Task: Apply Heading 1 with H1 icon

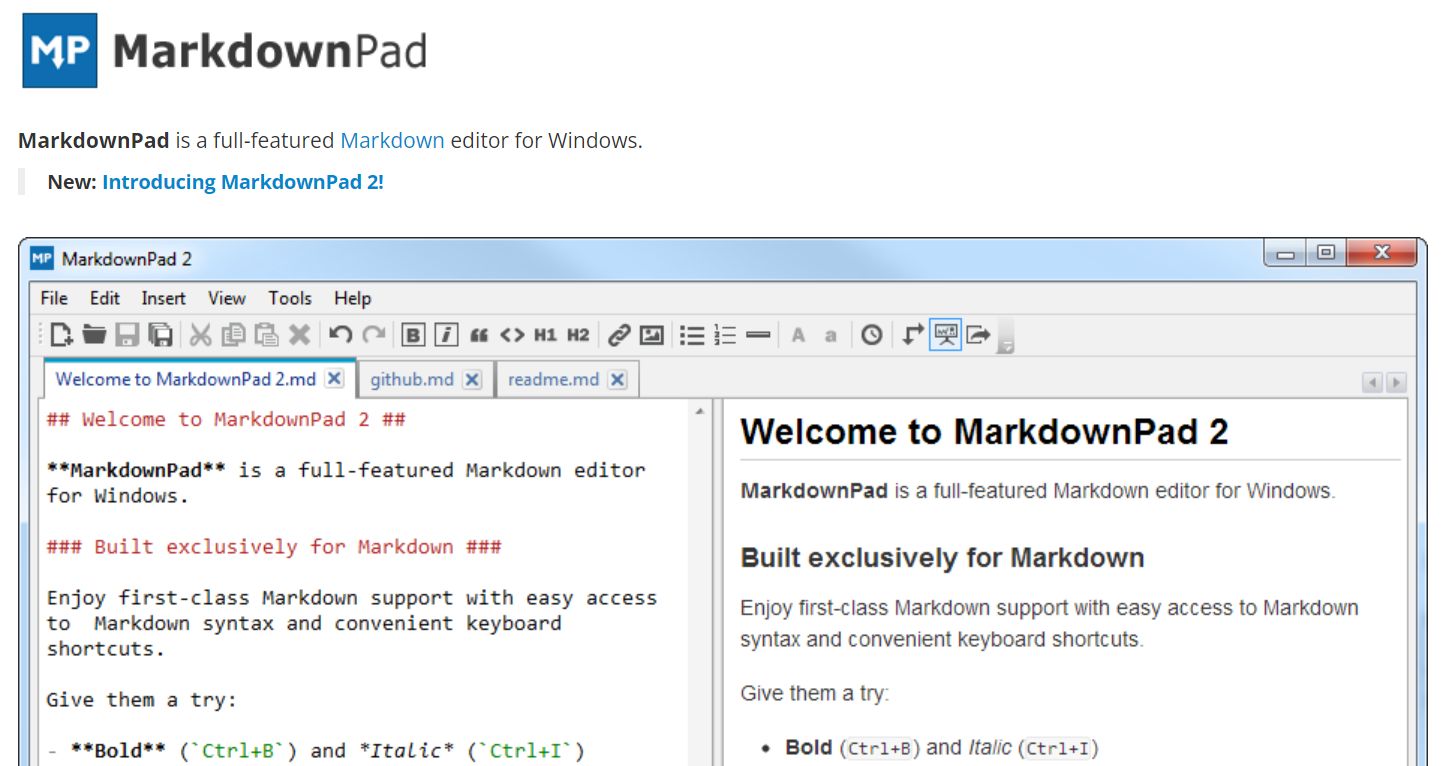Action: pyautogui.click(x=545, y=335)
